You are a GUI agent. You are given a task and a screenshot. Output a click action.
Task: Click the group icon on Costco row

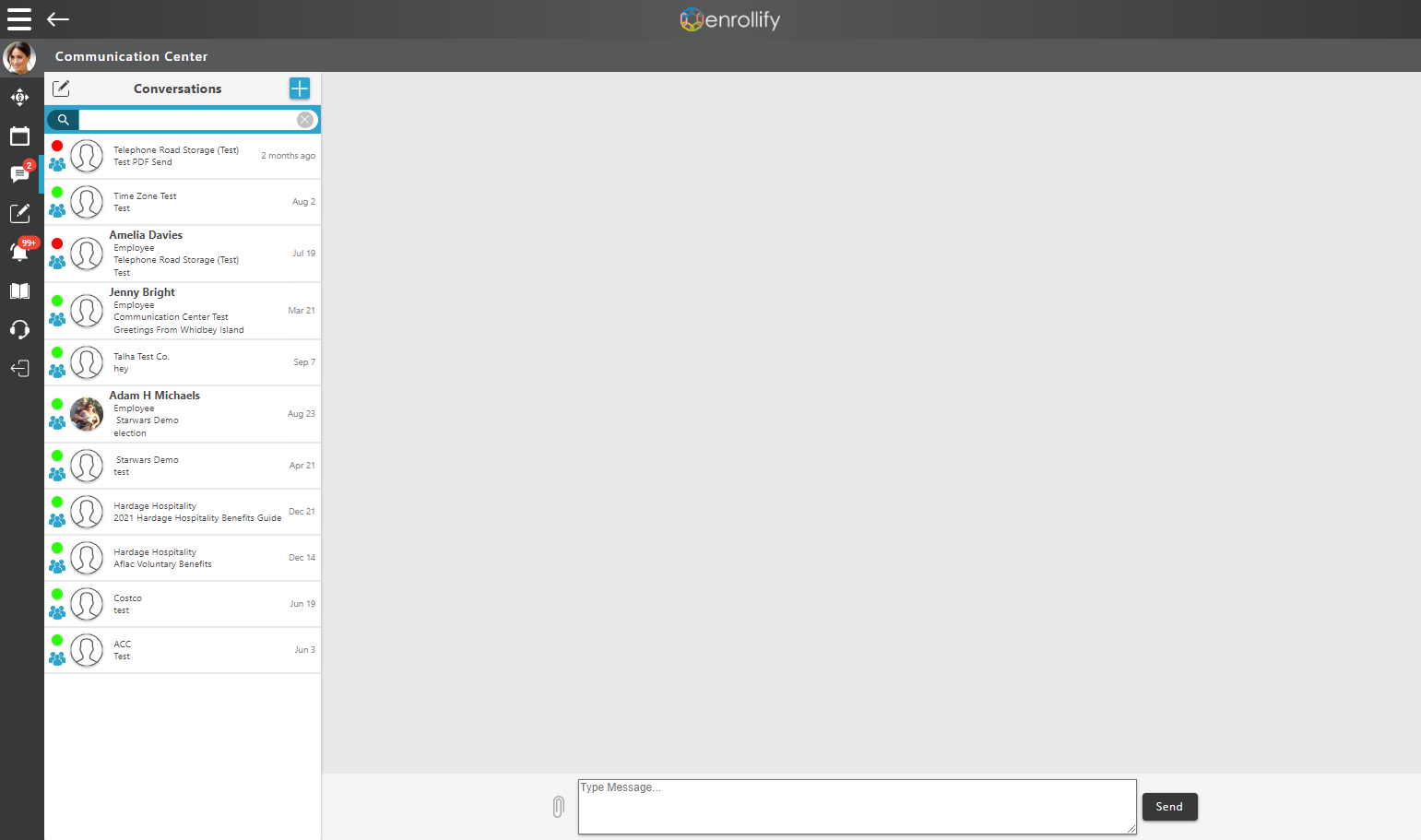click(57, 612)
